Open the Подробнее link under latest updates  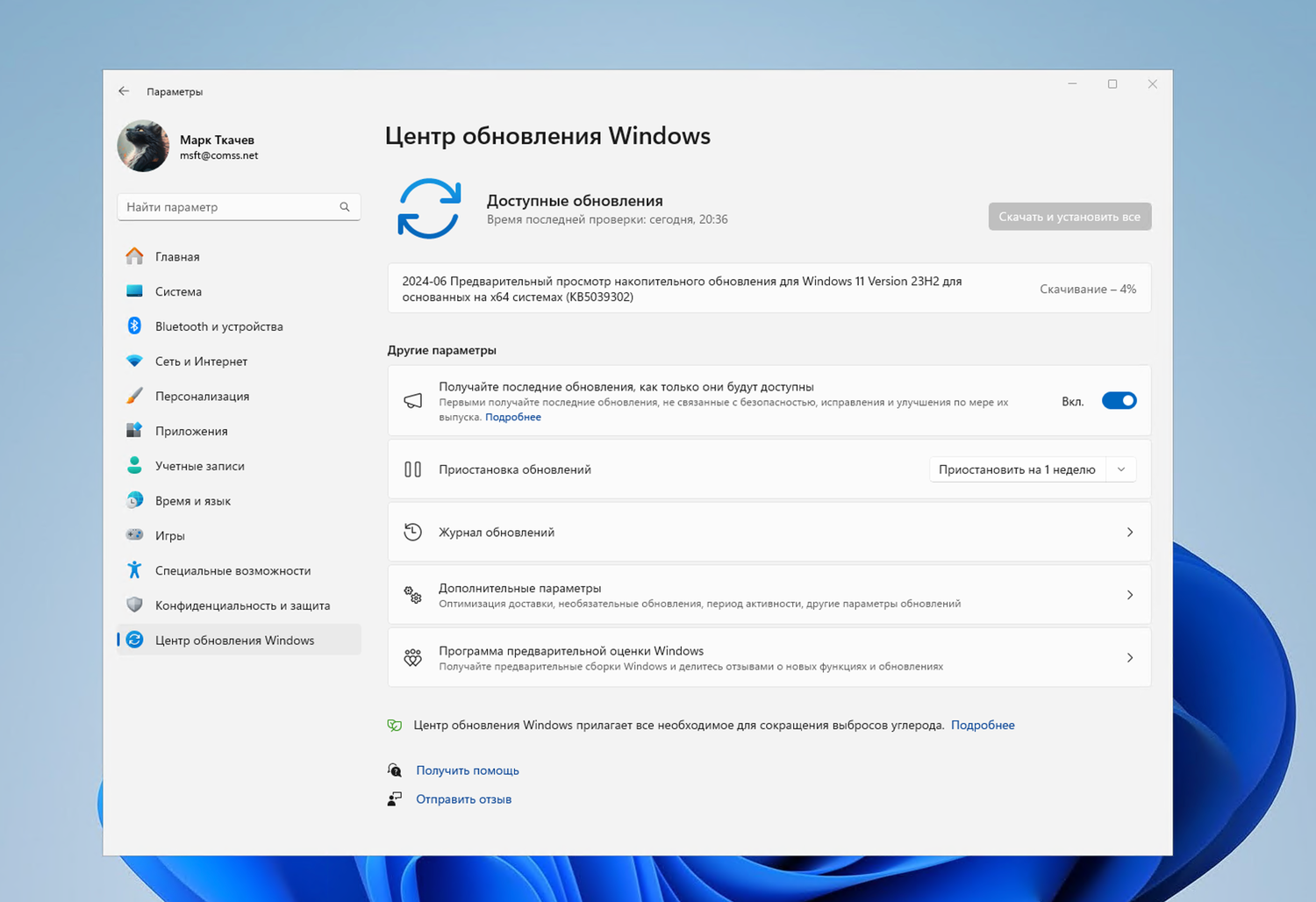(513, 417)
